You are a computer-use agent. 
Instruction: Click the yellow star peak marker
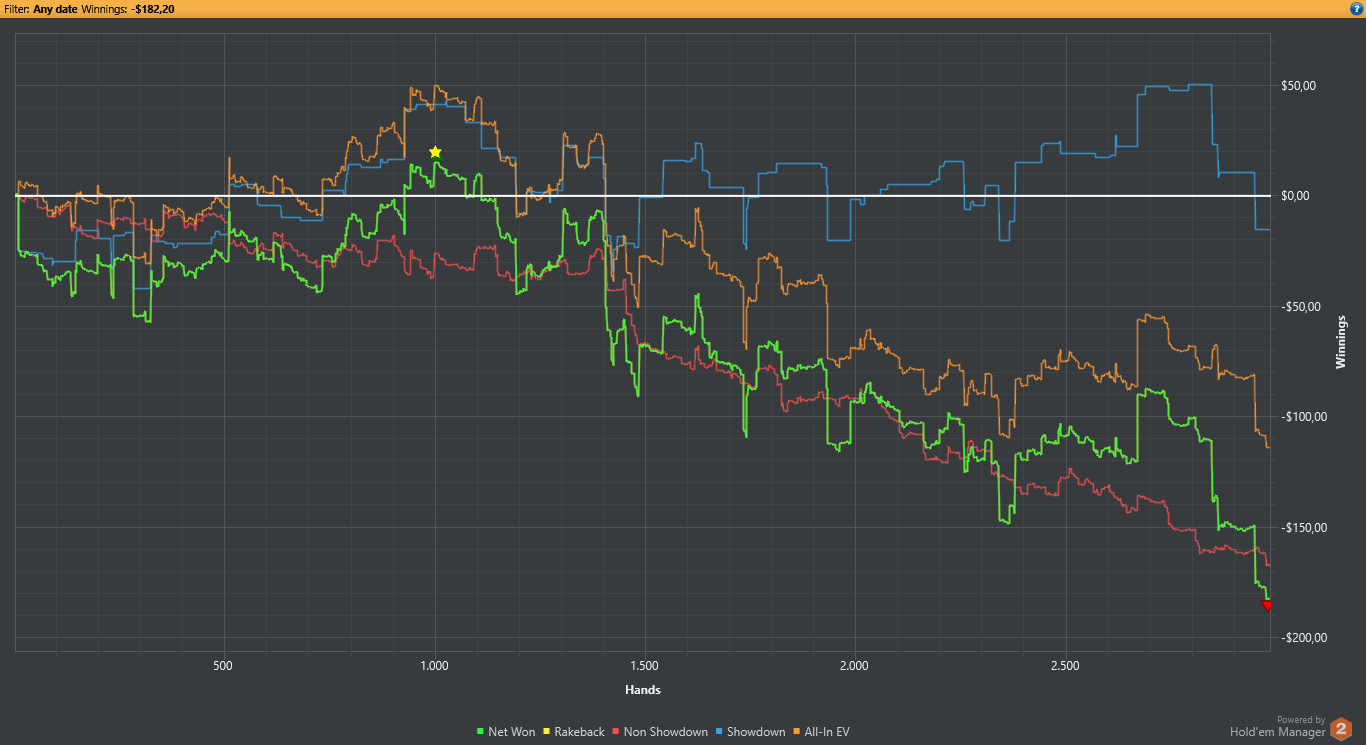[x=435, y=152]
